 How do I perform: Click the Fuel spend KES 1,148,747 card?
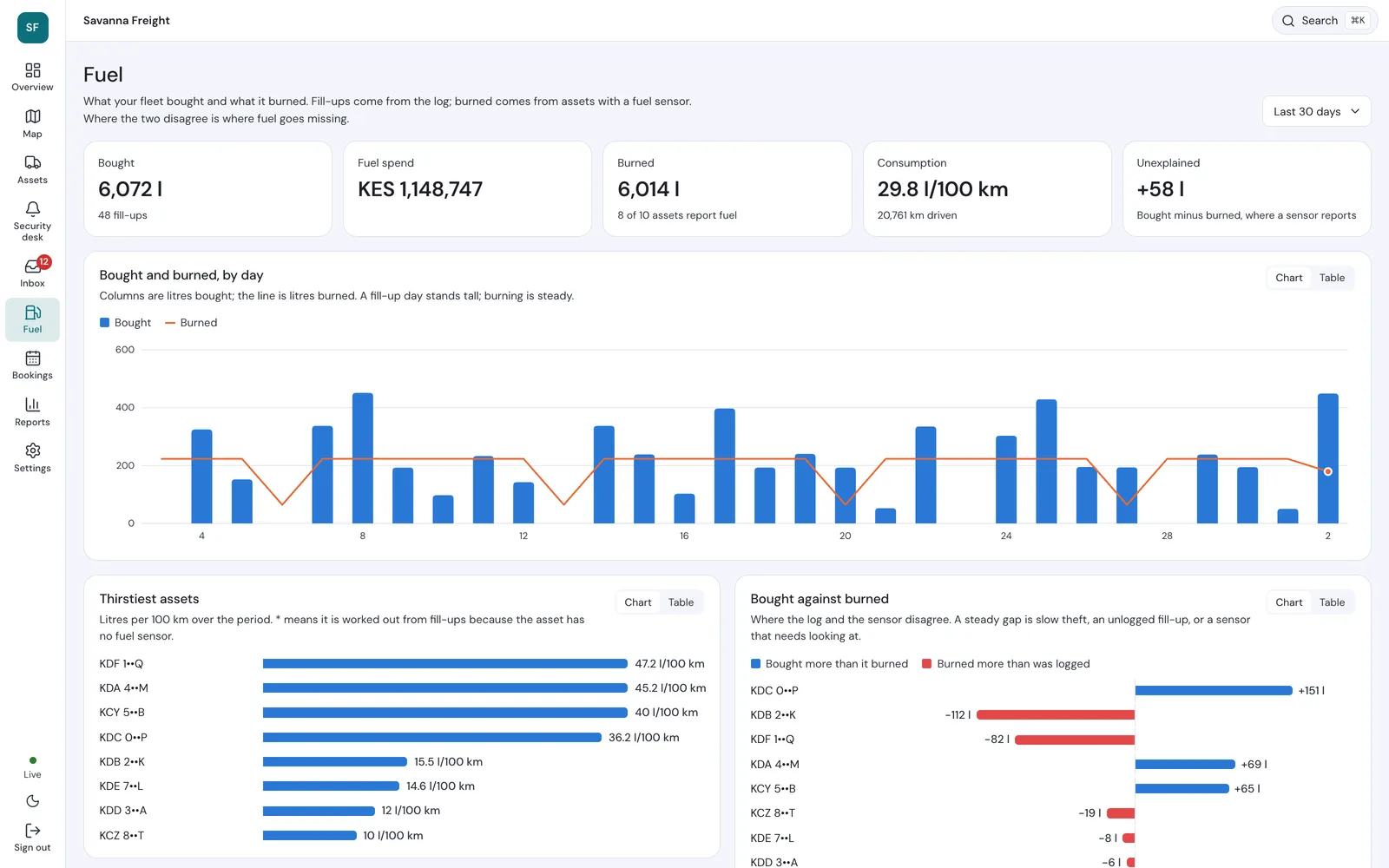(x=467, y=189)
